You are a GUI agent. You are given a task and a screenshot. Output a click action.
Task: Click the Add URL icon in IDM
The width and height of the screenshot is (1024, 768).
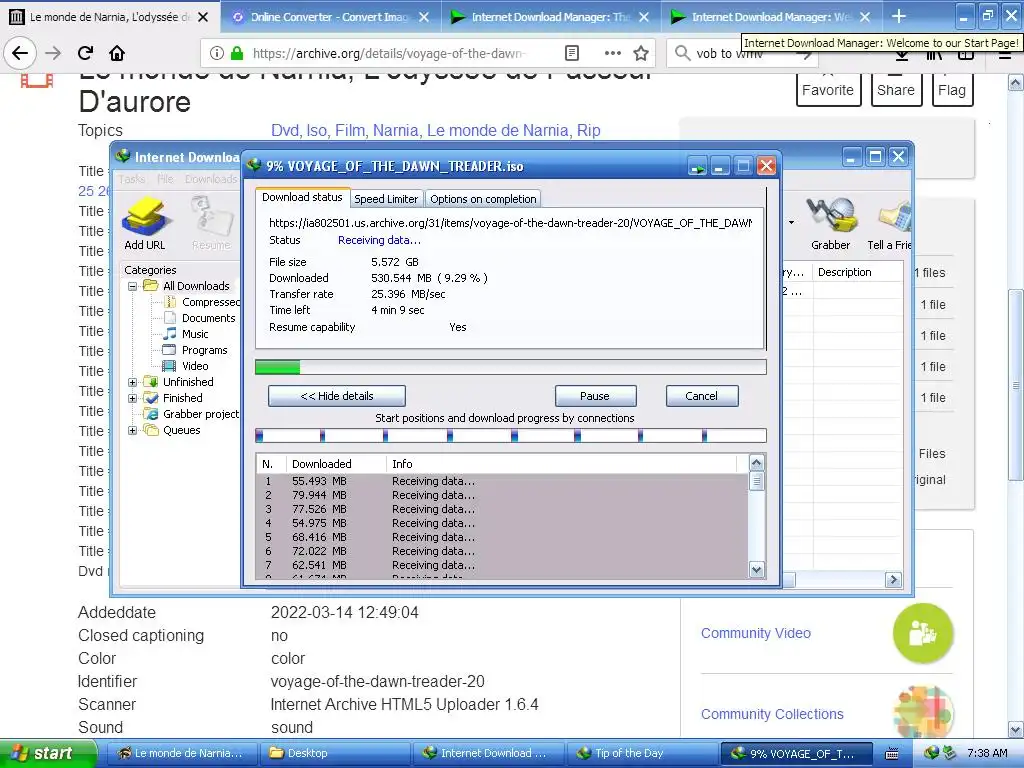click(145, 224)
